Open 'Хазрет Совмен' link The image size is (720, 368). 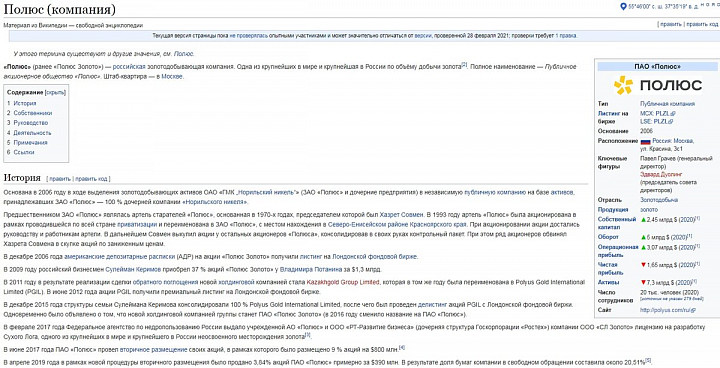401,215
